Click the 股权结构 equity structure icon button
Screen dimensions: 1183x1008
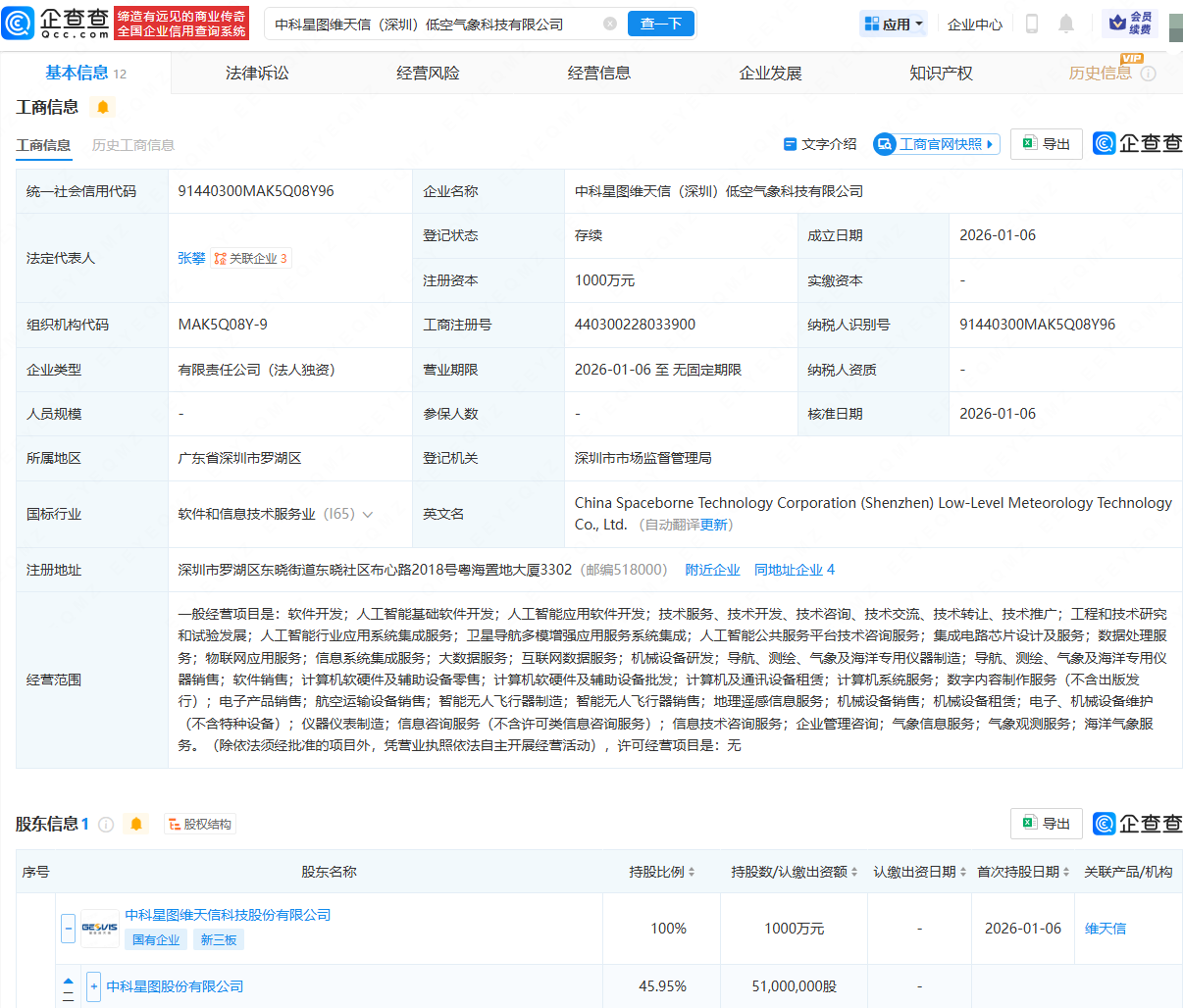coord(200,825)
